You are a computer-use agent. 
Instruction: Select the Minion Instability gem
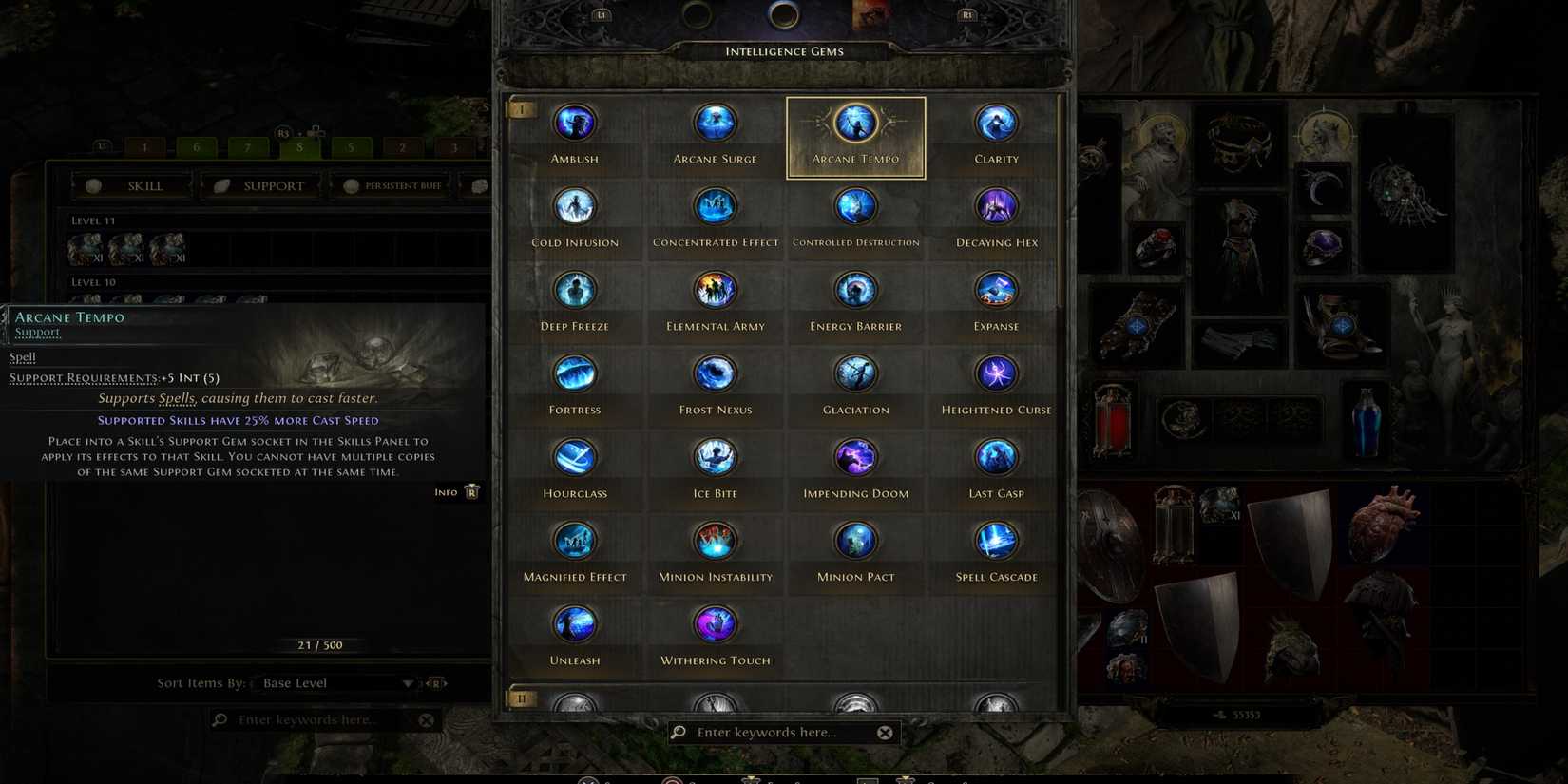[x=715, y=555]
